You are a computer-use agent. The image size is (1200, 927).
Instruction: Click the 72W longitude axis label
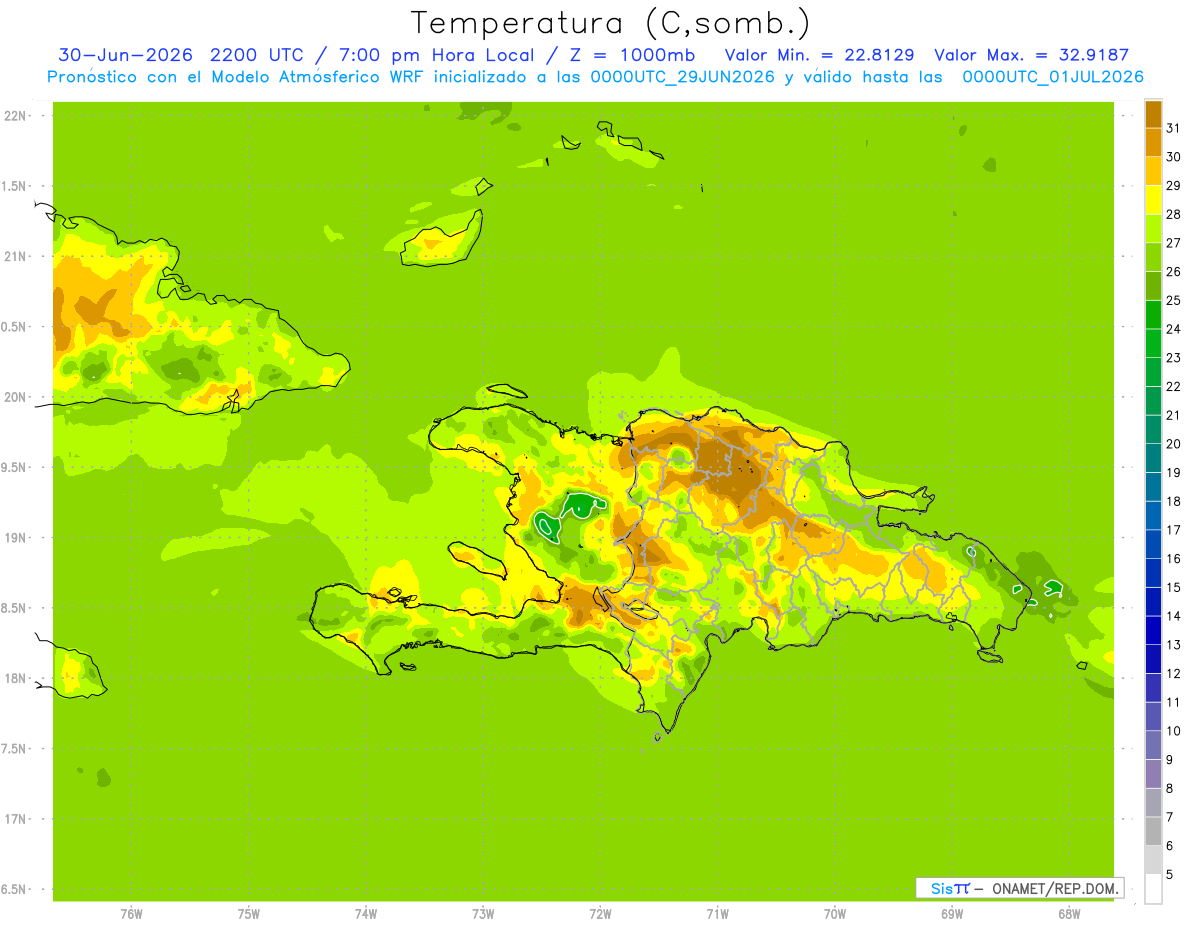(x=600, y=914)
